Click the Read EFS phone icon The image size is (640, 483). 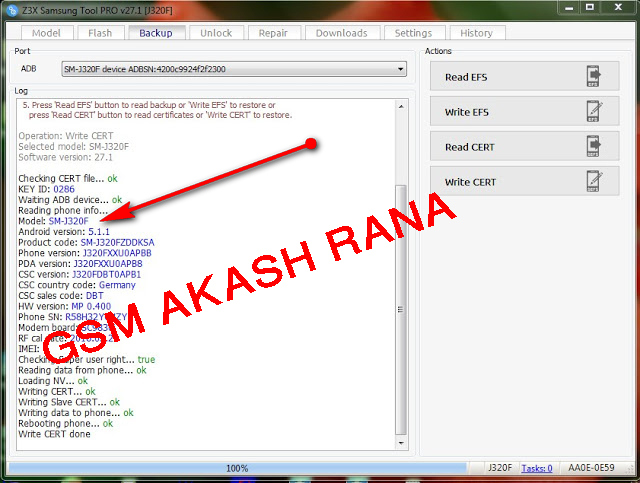(593, 76)
